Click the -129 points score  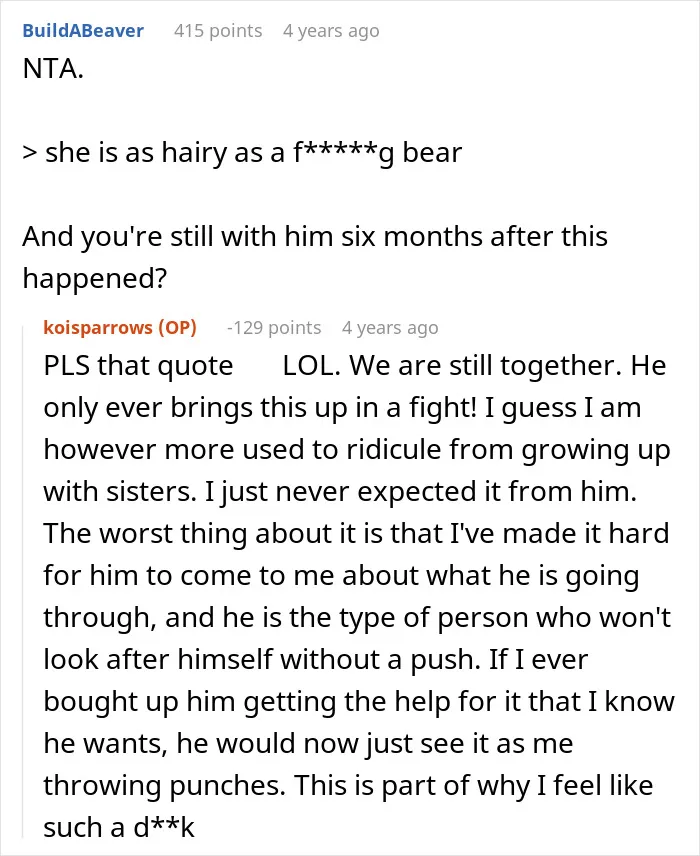274,327
